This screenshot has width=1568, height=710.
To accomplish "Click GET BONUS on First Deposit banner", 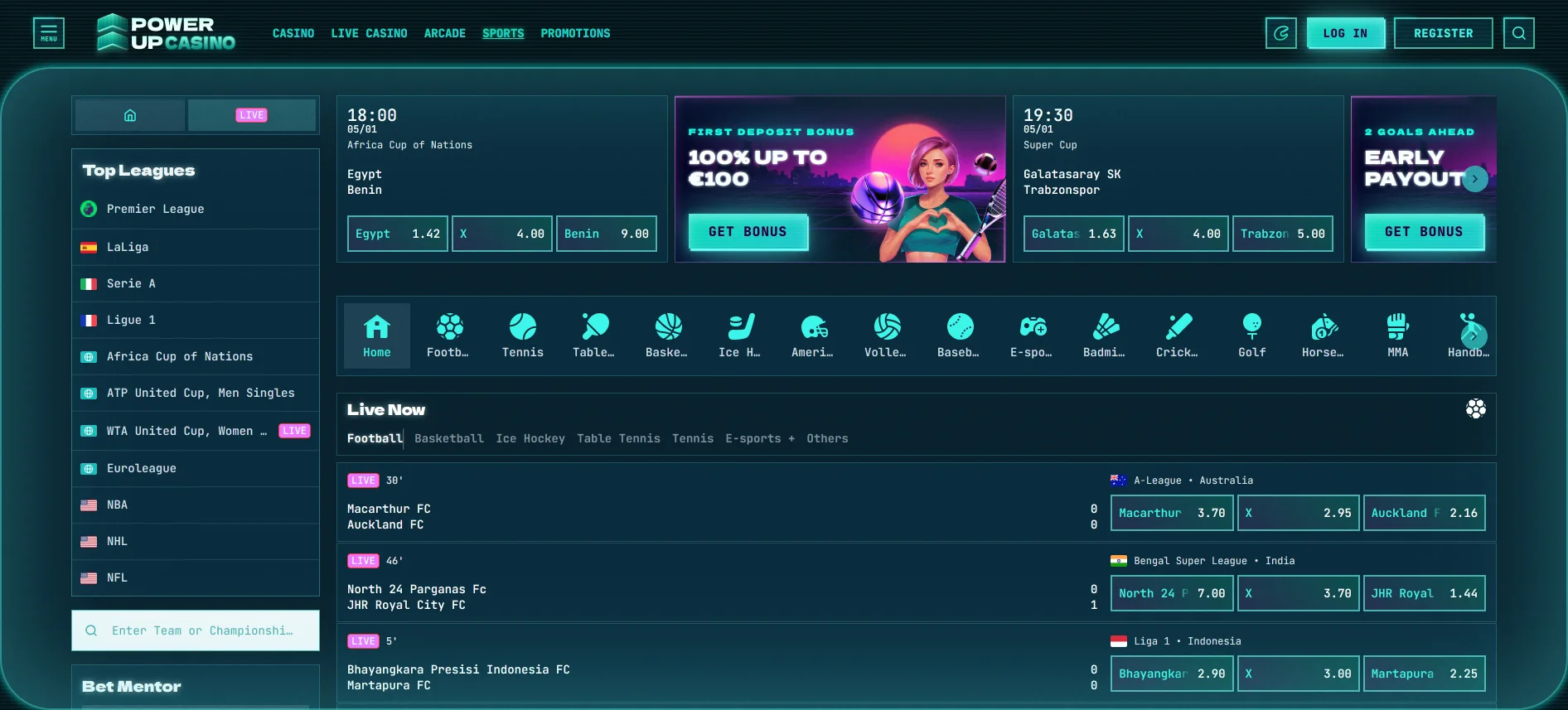I will 748,232.
